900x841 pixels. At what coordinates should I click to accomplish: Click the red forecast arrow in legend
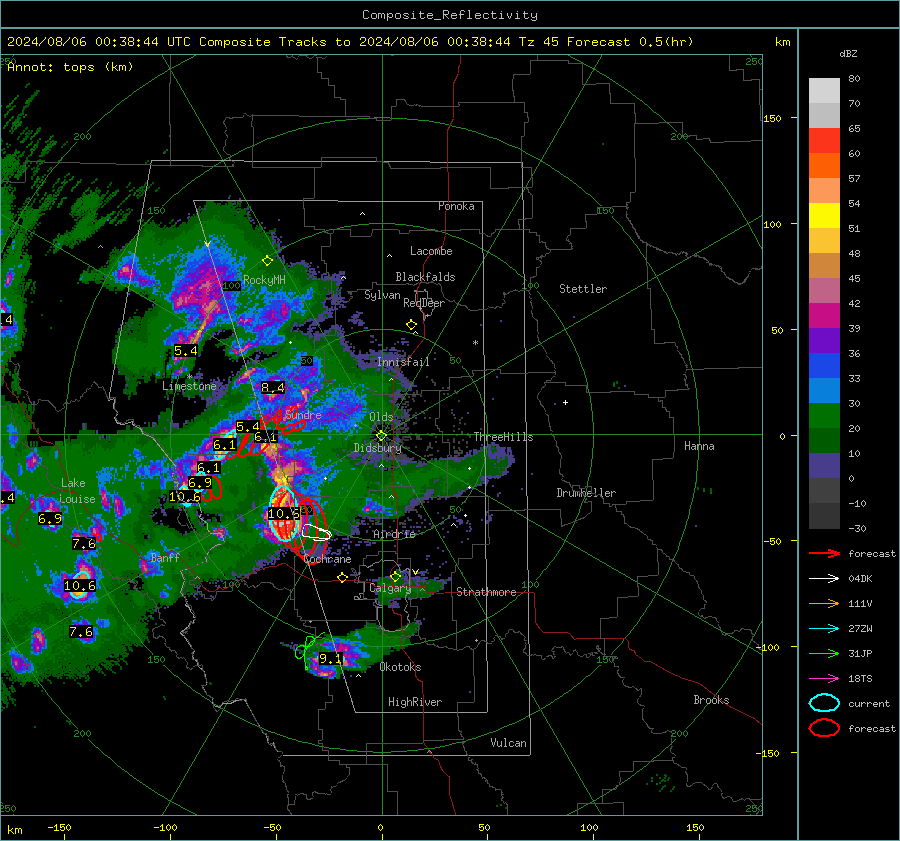(x=824, y=553)
